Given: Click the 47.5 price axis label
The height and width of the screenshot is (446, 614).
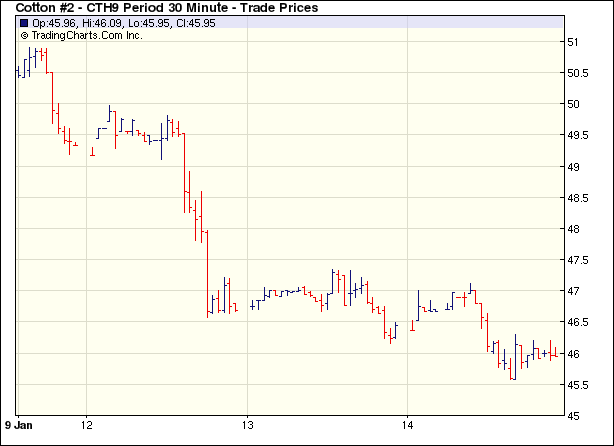Looking at the screenshot, I should tap(578, 260).
